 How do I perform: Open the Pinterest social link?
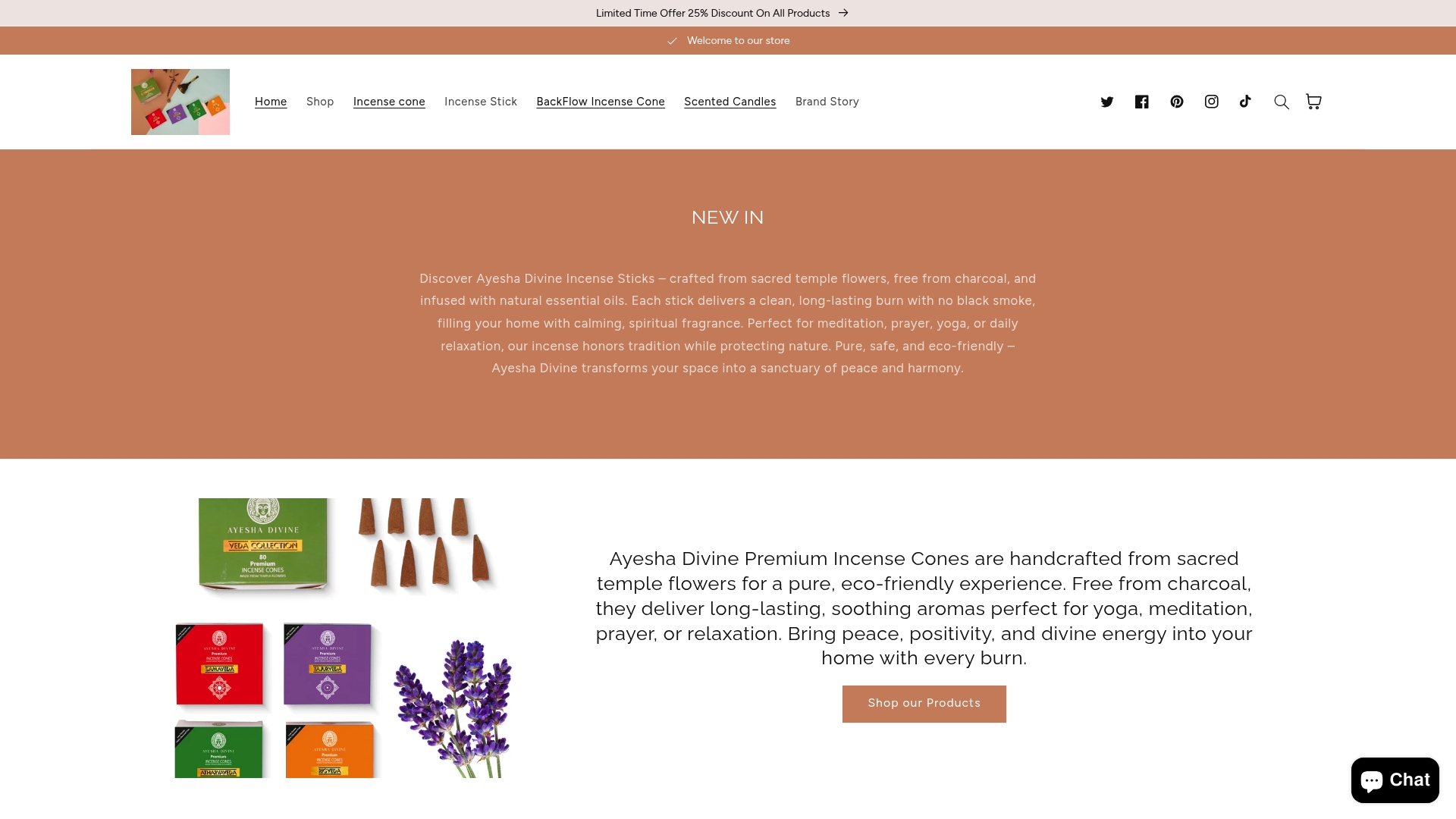(x=1177, y=102)
